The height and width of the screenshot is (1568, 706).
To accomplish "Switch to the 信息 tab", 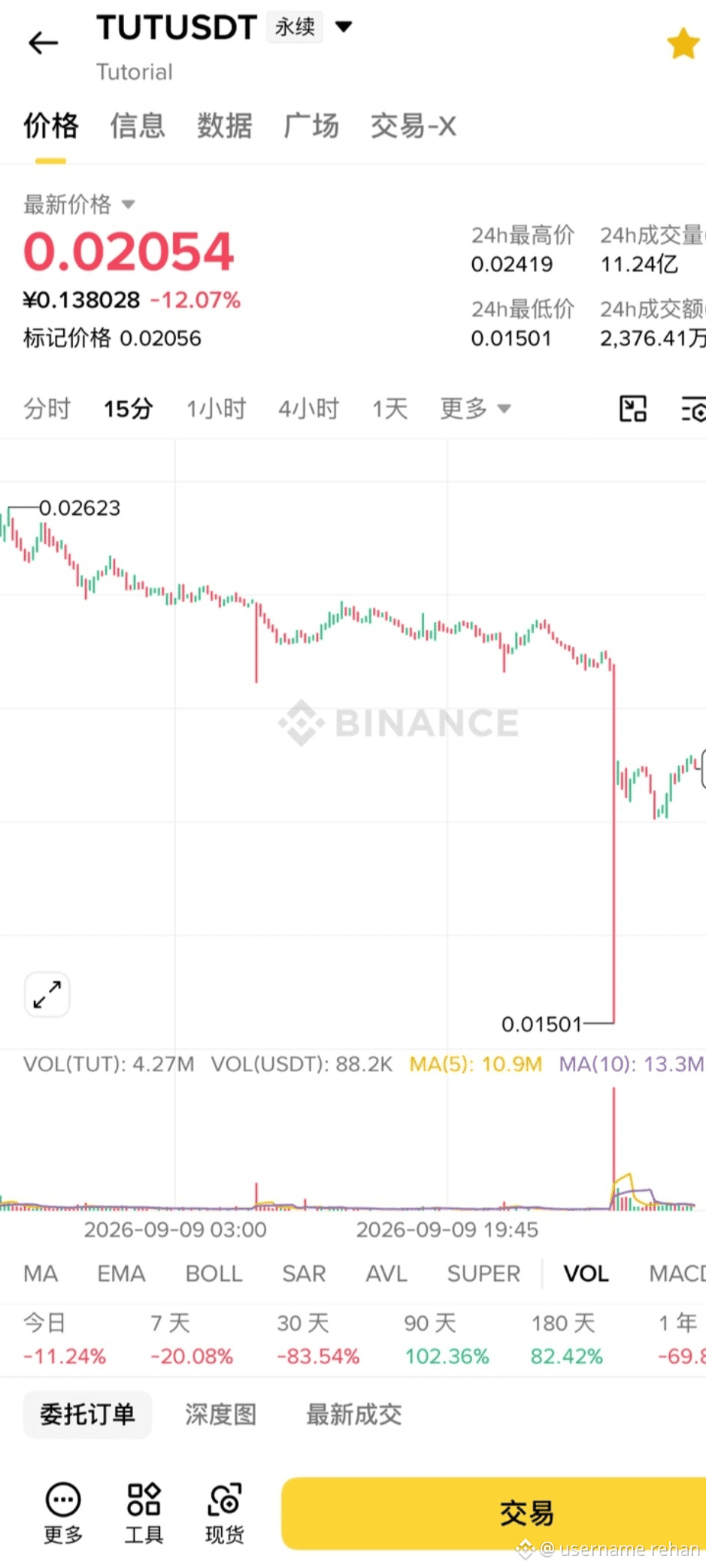I will click(138, 126).
